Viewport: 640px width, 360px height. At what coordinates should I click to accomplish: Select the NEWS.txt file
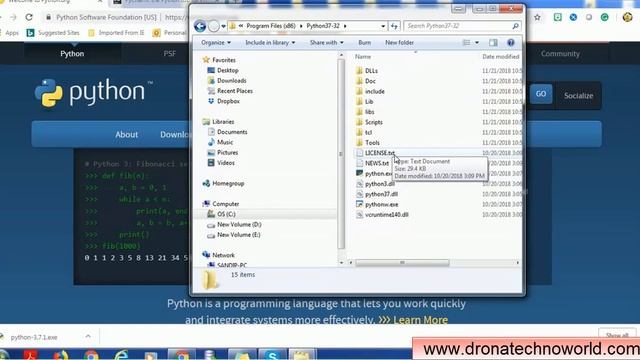(x=377, y=163)
